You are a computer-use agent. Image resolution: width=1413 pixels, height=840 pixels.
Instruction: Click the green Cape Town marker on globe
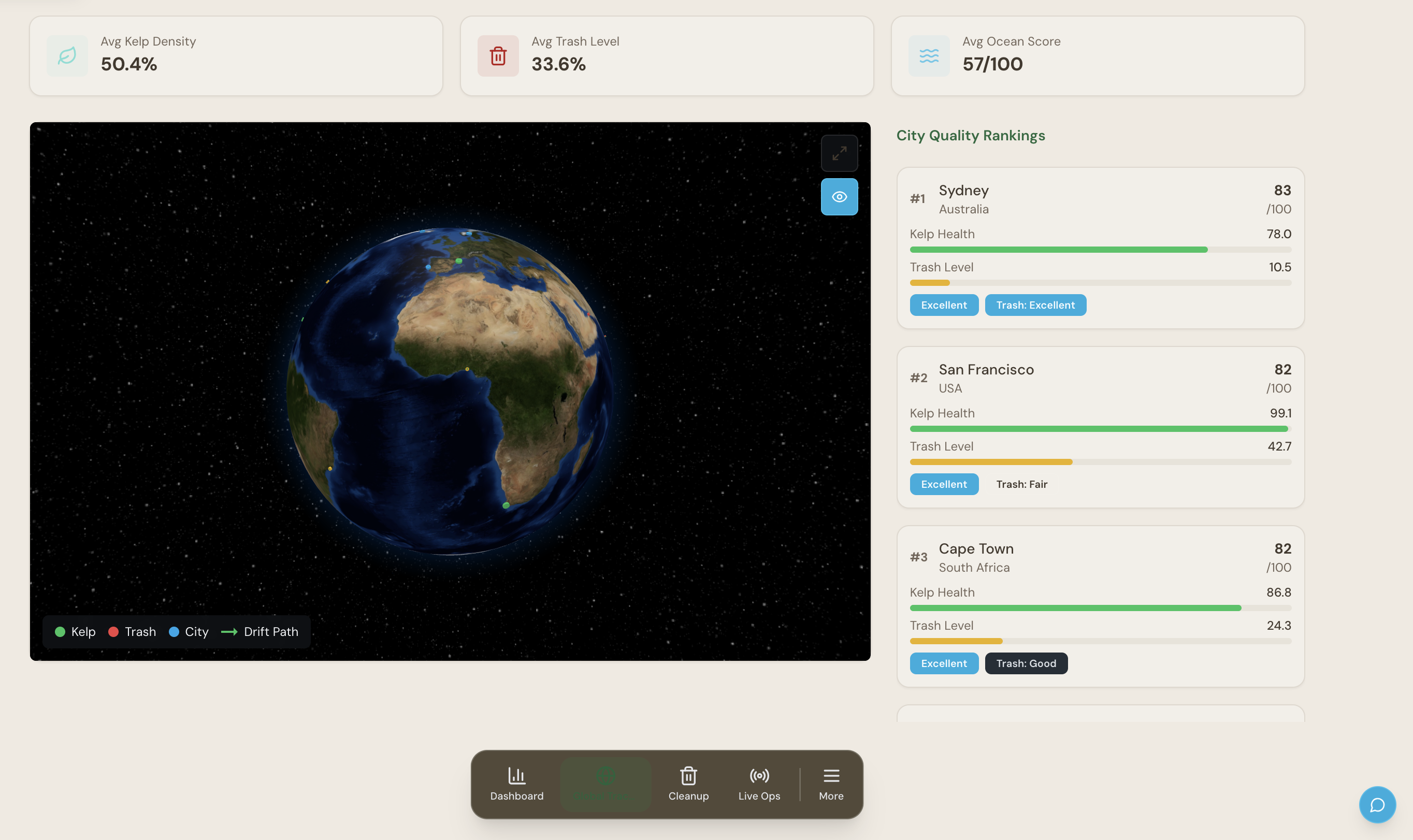[x=506, y=505]
